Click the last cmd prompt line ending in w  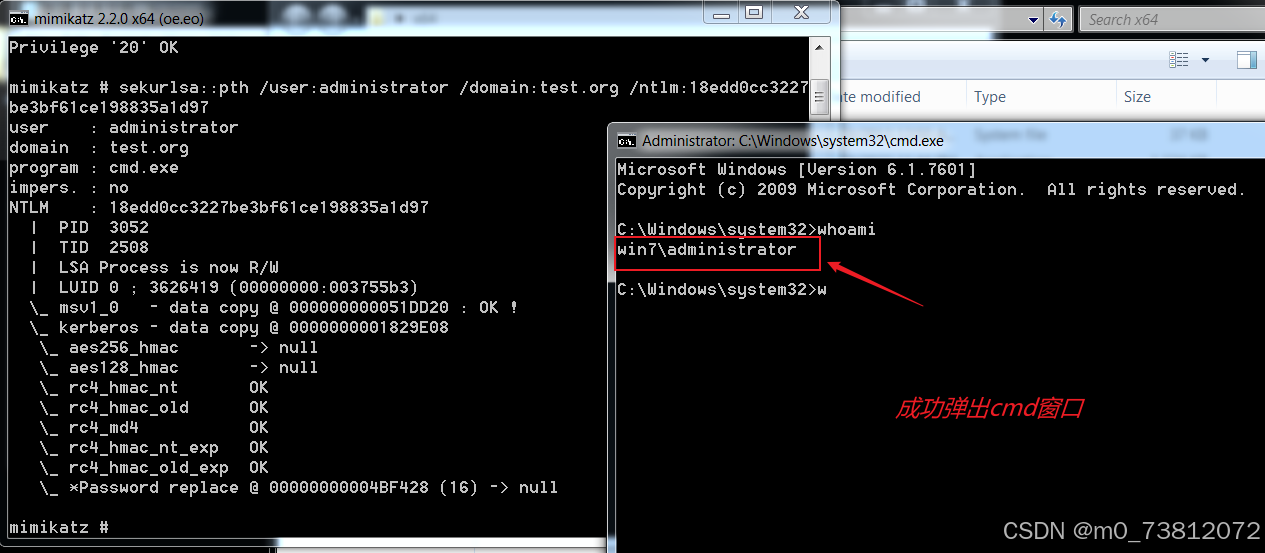[x=722, y=290]
